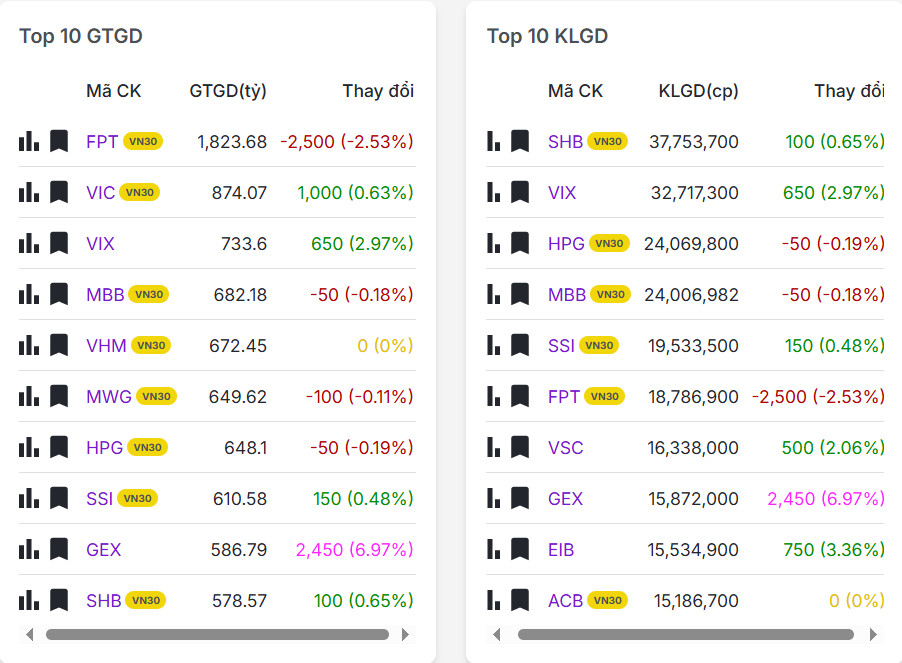
Task: Sort by KLGD(cp) column header
Action: (698, 91)
